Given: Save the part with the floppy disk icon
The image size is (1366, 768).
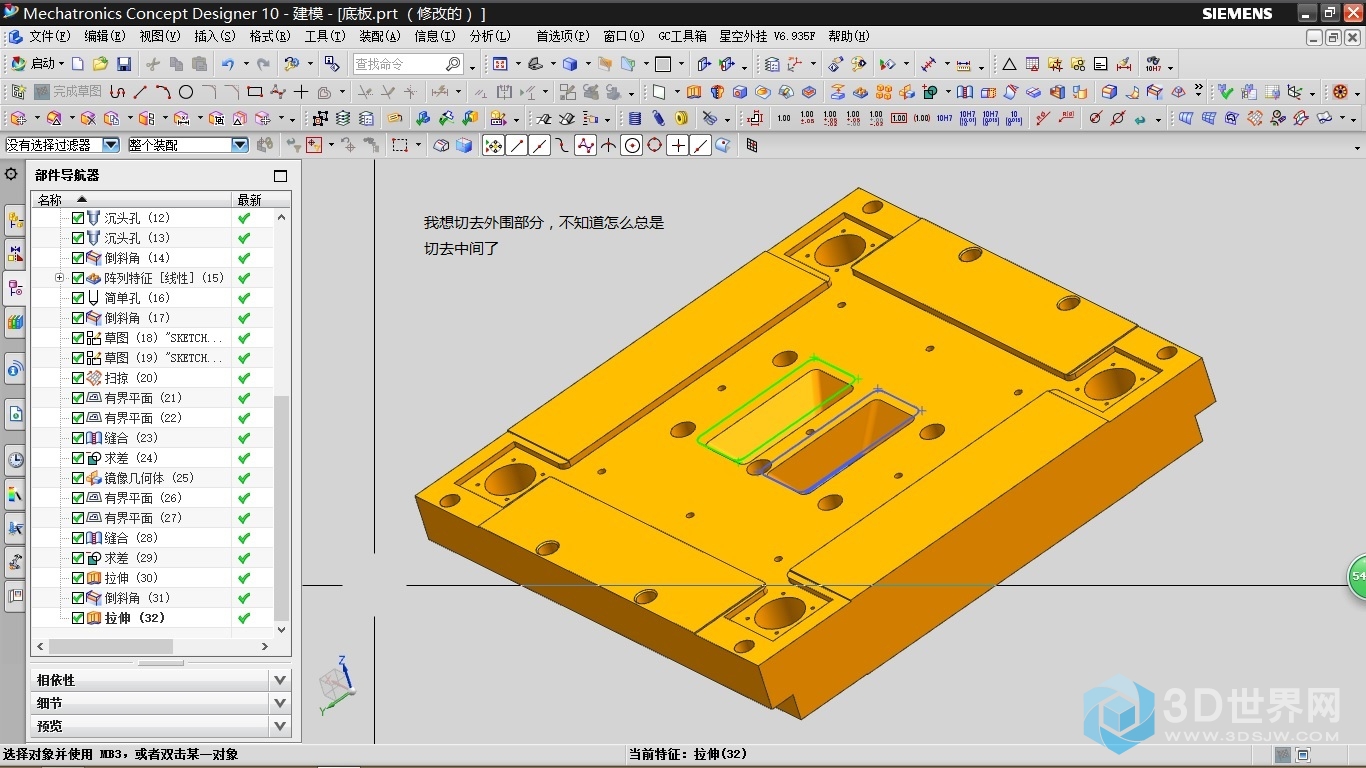Looking at the screenshot, I should [124, 64].
